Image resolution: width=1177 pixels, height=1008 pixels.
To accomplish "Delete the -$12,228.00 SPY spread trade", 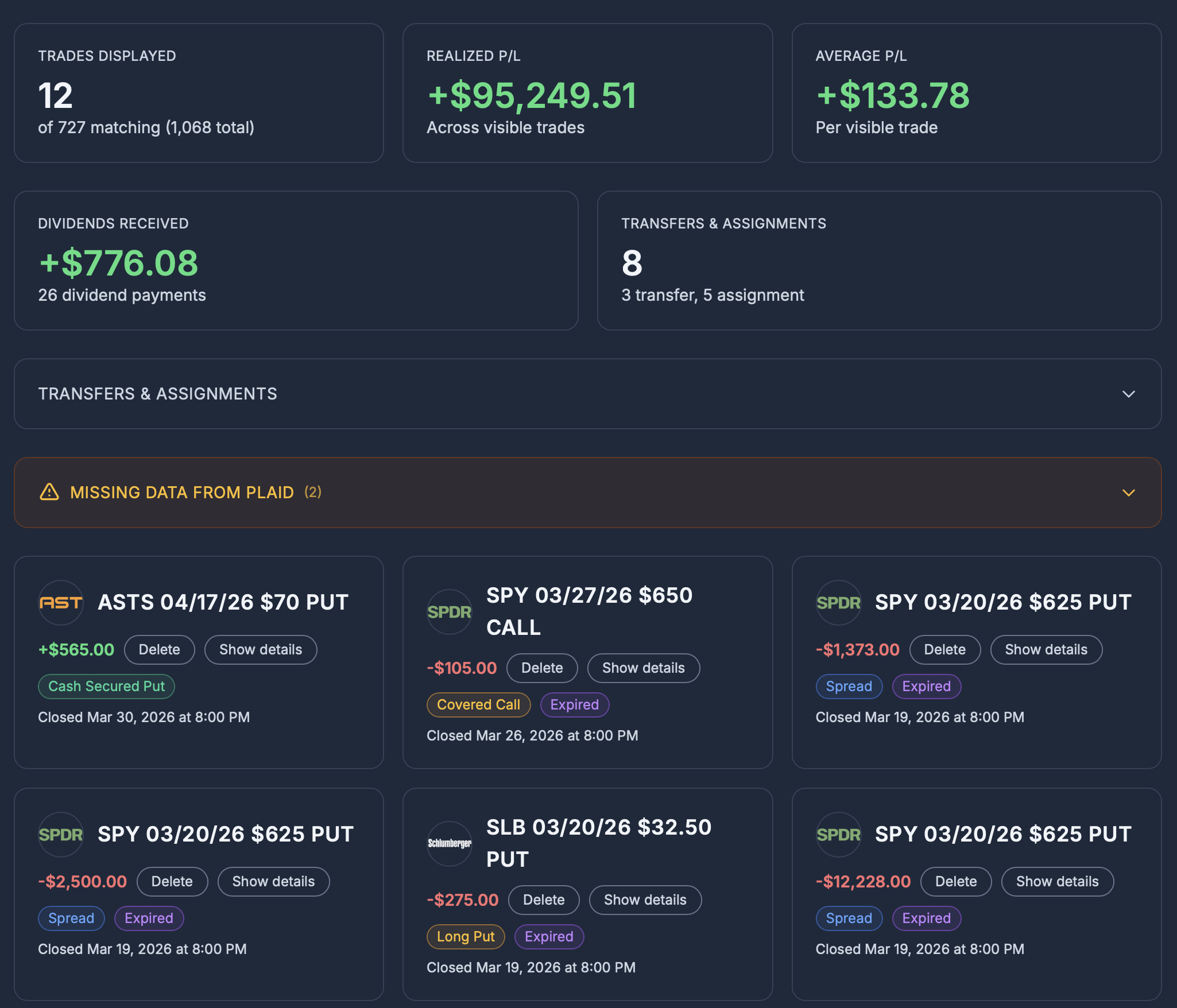I will click(x=955, y=881).
